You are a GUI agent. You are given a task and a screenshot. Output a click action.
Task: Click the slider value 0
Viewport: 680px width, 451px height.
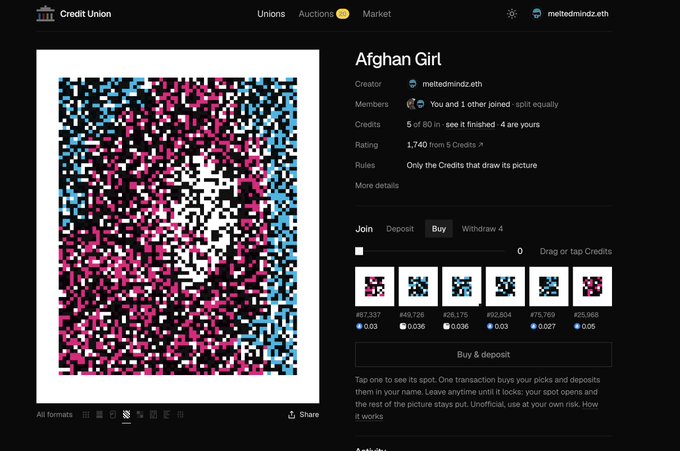click(x=520, y=251)
